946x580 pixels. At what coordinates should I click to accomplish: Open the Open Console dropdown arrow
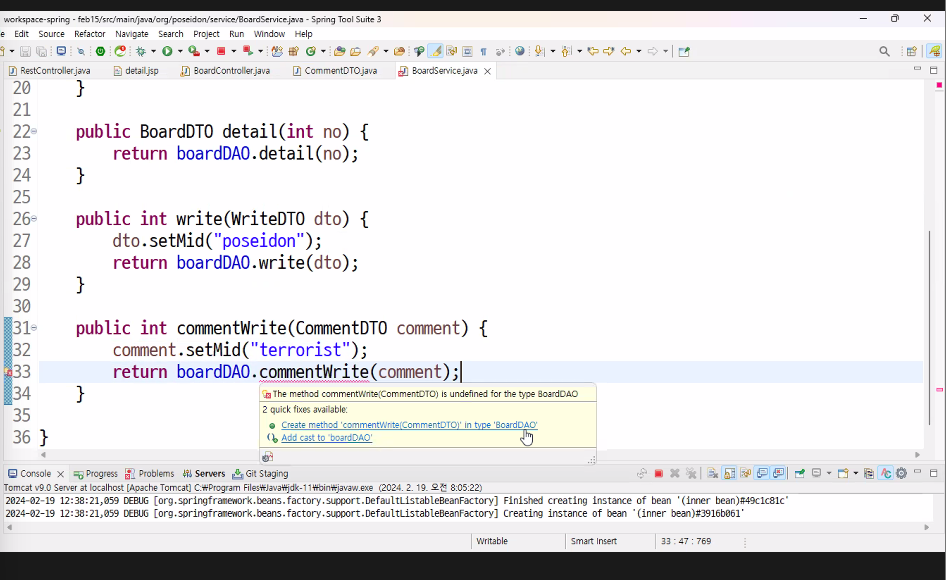coord(856,473)
